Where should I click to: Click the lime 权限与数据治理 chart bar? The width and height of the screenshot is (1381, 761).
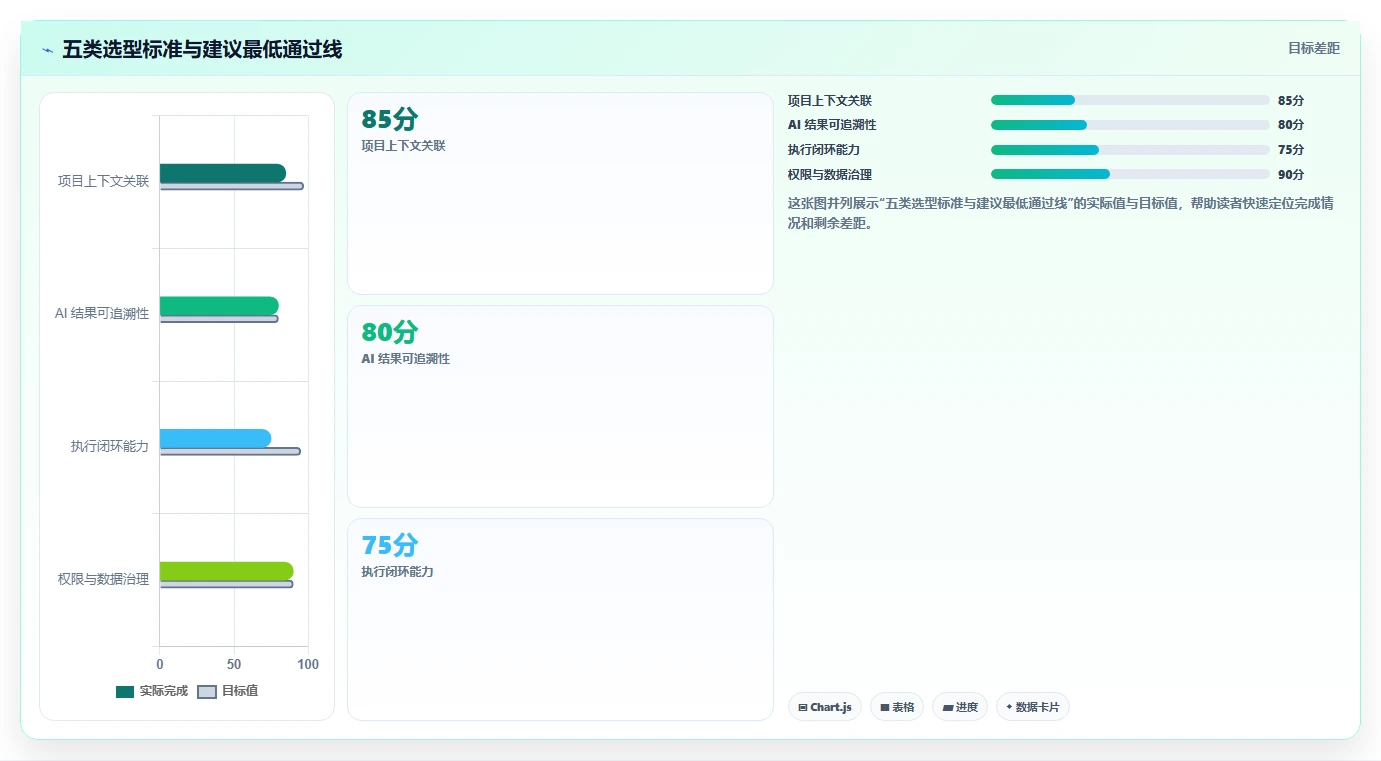click(x=226, y=571)
